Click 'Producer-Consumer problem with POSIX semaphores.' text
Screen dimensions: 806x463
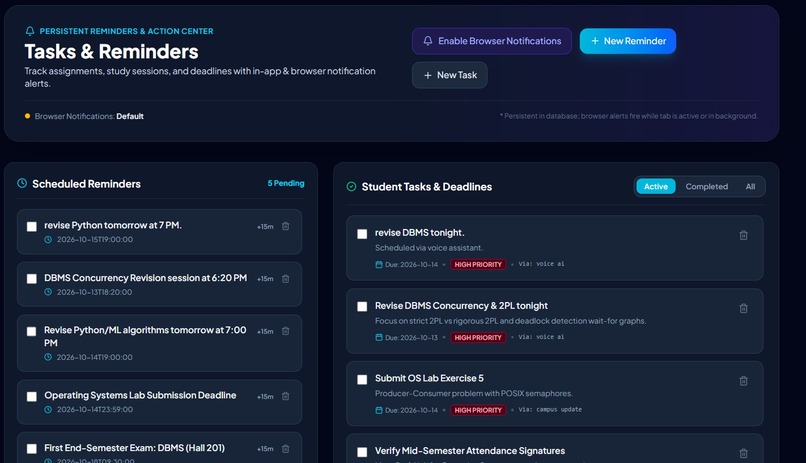coord(473,394)
